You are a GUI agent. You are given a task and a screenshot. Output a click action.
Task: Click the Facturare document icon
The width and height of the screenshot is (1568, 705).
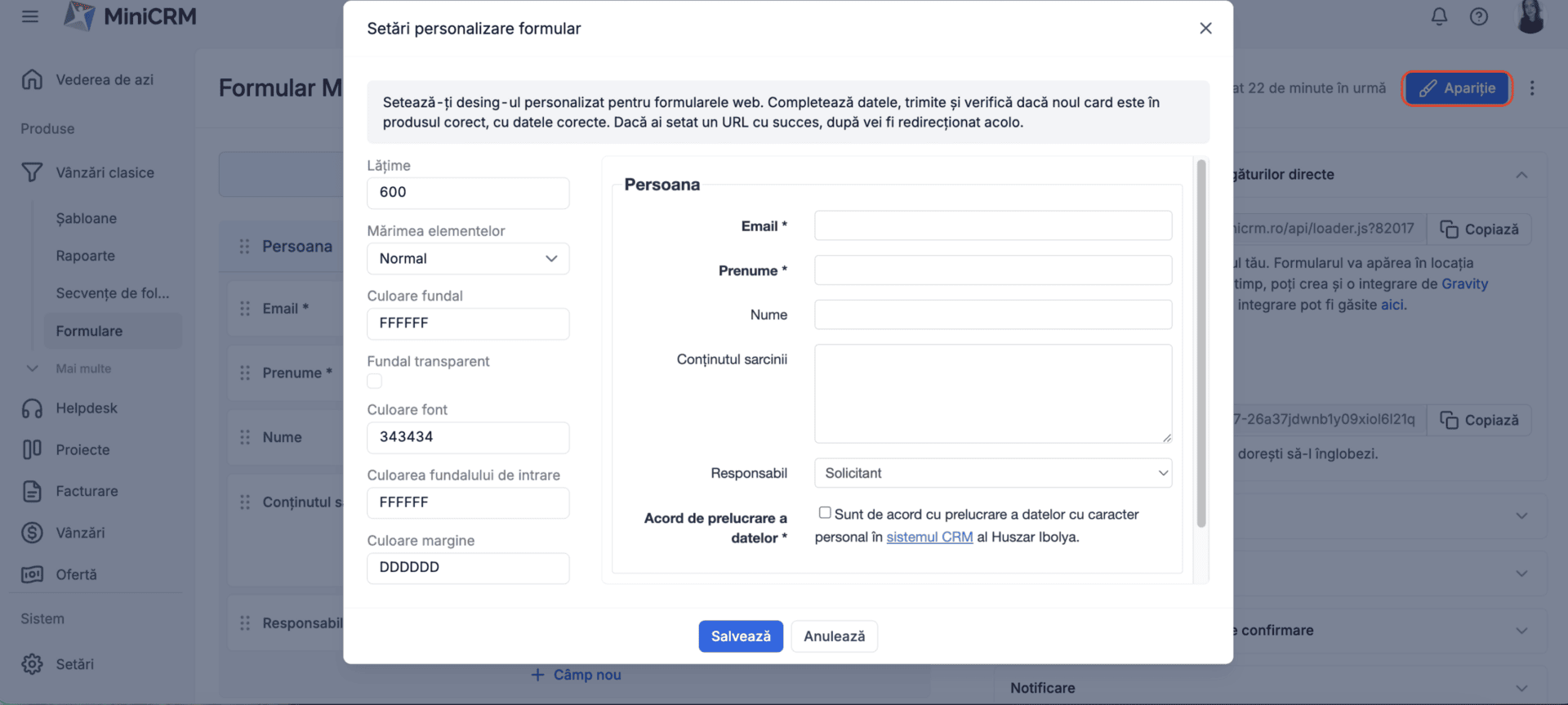pos(32,491)
